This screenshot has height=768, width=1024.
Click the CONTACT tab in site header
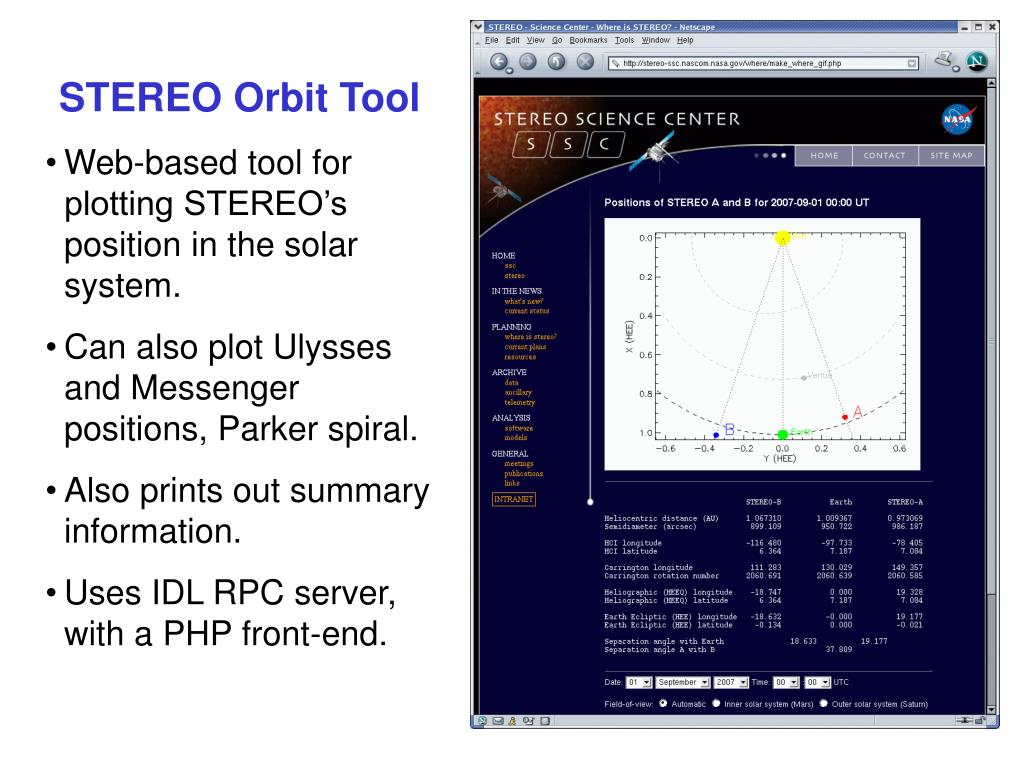(884, 155)
